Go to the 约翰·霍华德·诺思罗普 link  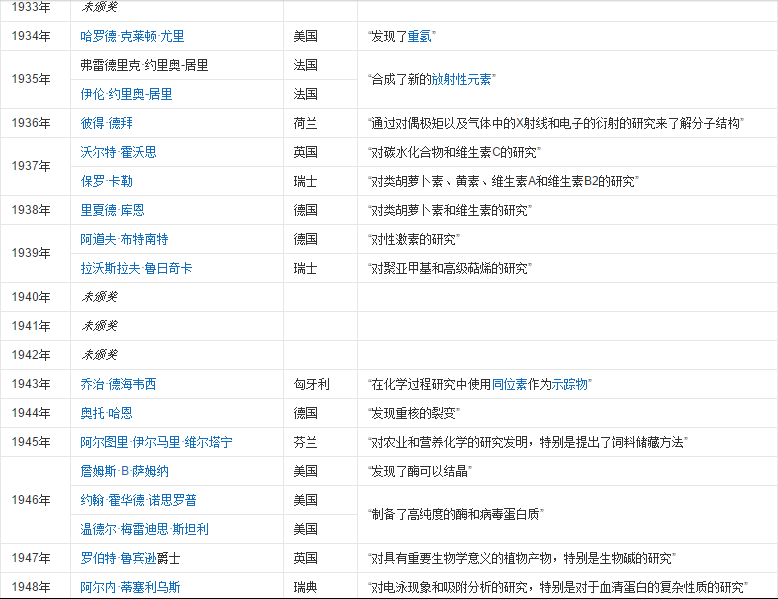coord(138,500)
